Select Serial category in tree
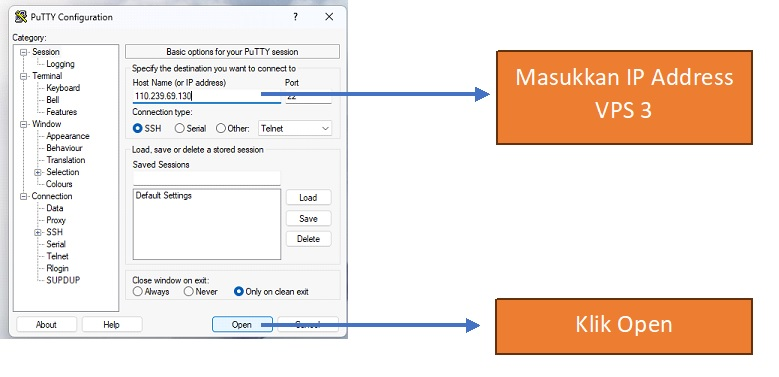 click(x=56, y=244)
